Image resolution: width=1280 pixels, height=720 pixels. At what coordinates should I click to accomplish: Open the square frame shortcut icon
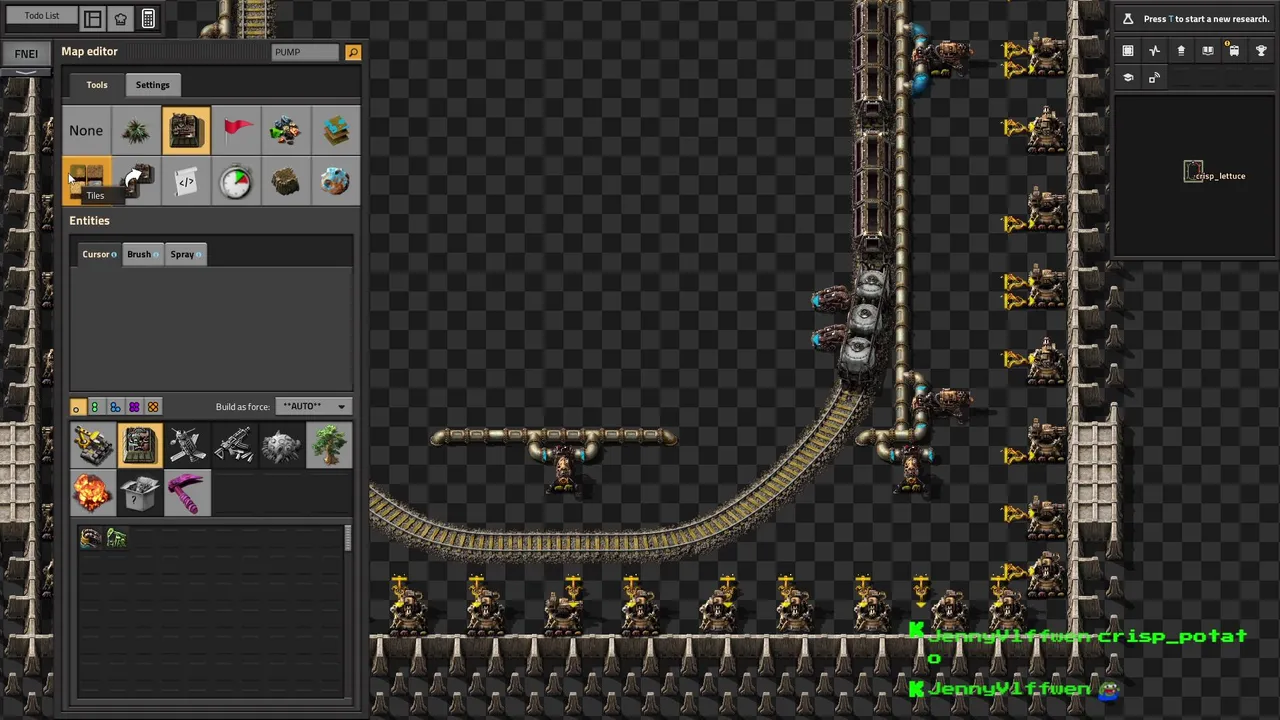click(1128, 51)
